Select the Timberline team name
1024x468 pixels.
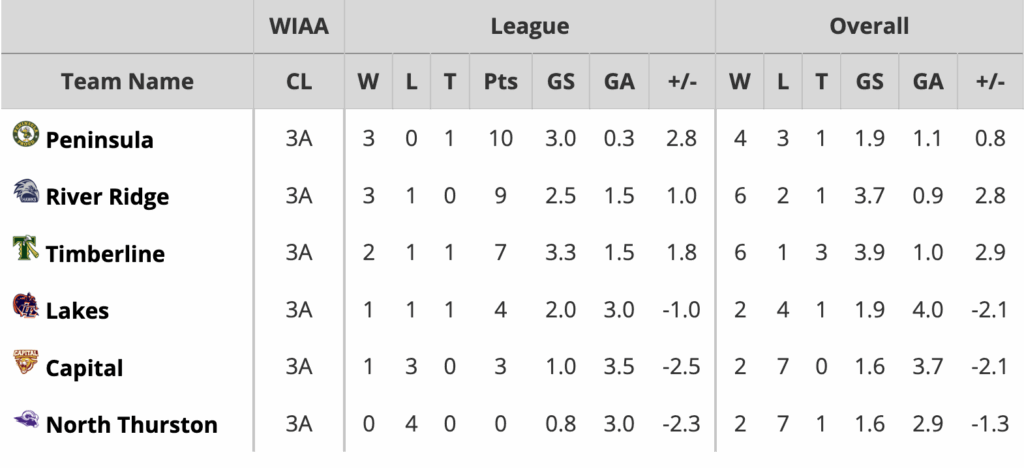[x=105, y=254]
